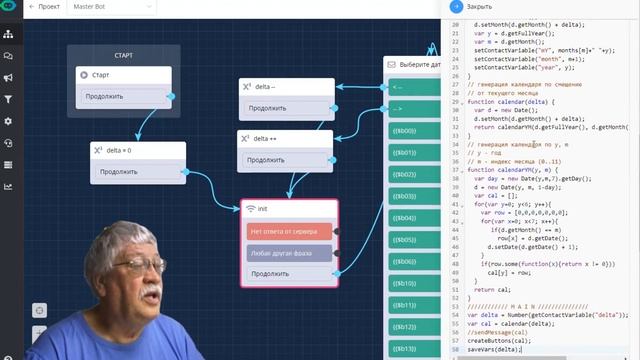Open the settings gear sidebar icon
The height and width of the screenshot is (360, 640).
[x=8, y=121]
